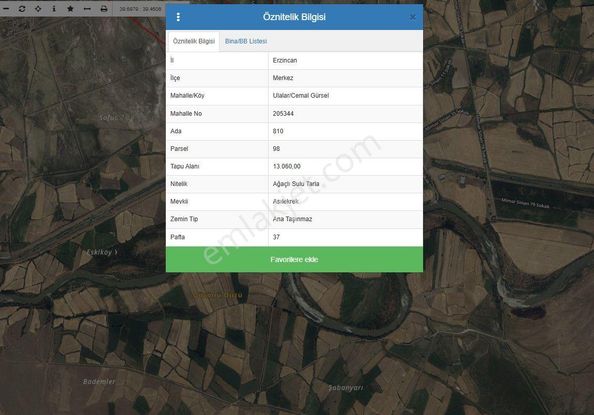Open the info tool icon

[x=54, y=8]
